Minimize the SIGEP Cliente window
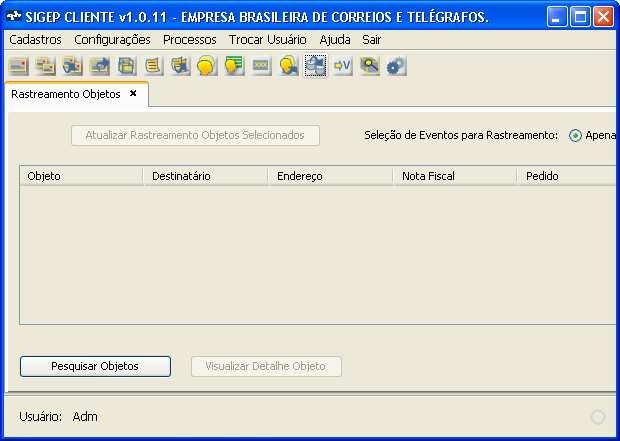Viewport: 620px width, 441px height. 556,17
